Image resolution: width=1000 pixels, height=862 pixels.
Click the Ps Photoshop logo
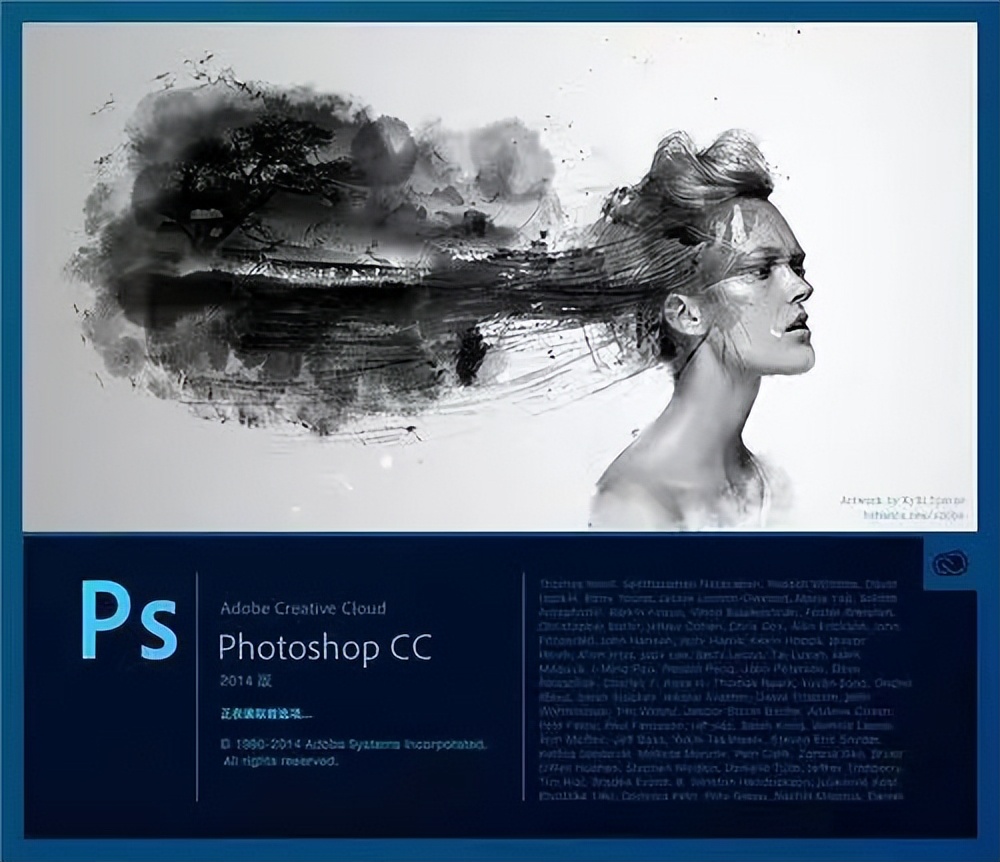(x=128, y=621)
